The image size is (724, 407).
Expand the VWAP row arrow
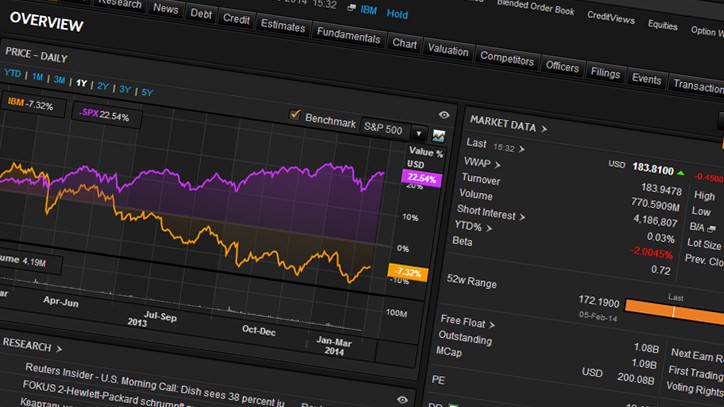coord(497,164)
